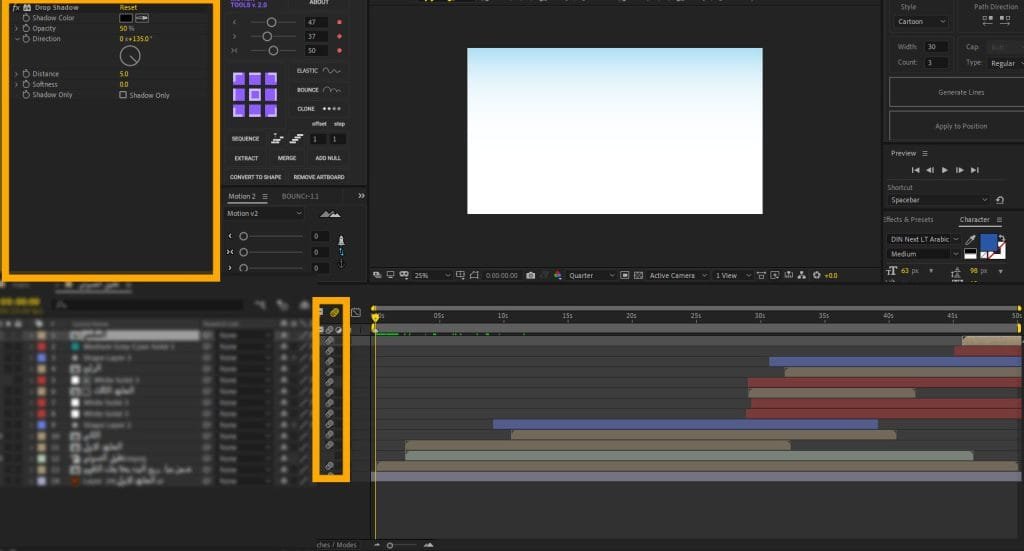Set anchor point to the top-left square
Image resolution: width=1024 pixels, height=551 pixels.
239,79
